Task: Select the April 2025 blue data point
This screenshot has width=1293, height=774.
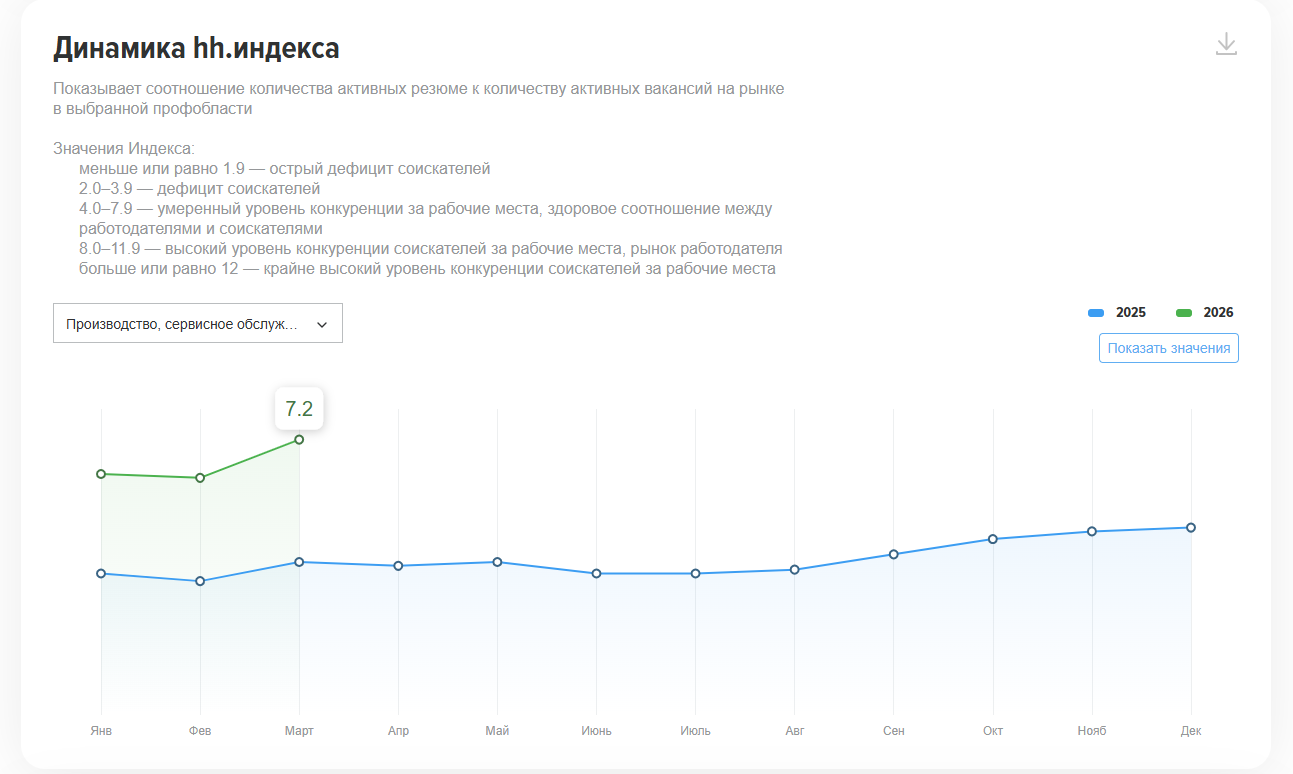Action: tap(398, 566)
